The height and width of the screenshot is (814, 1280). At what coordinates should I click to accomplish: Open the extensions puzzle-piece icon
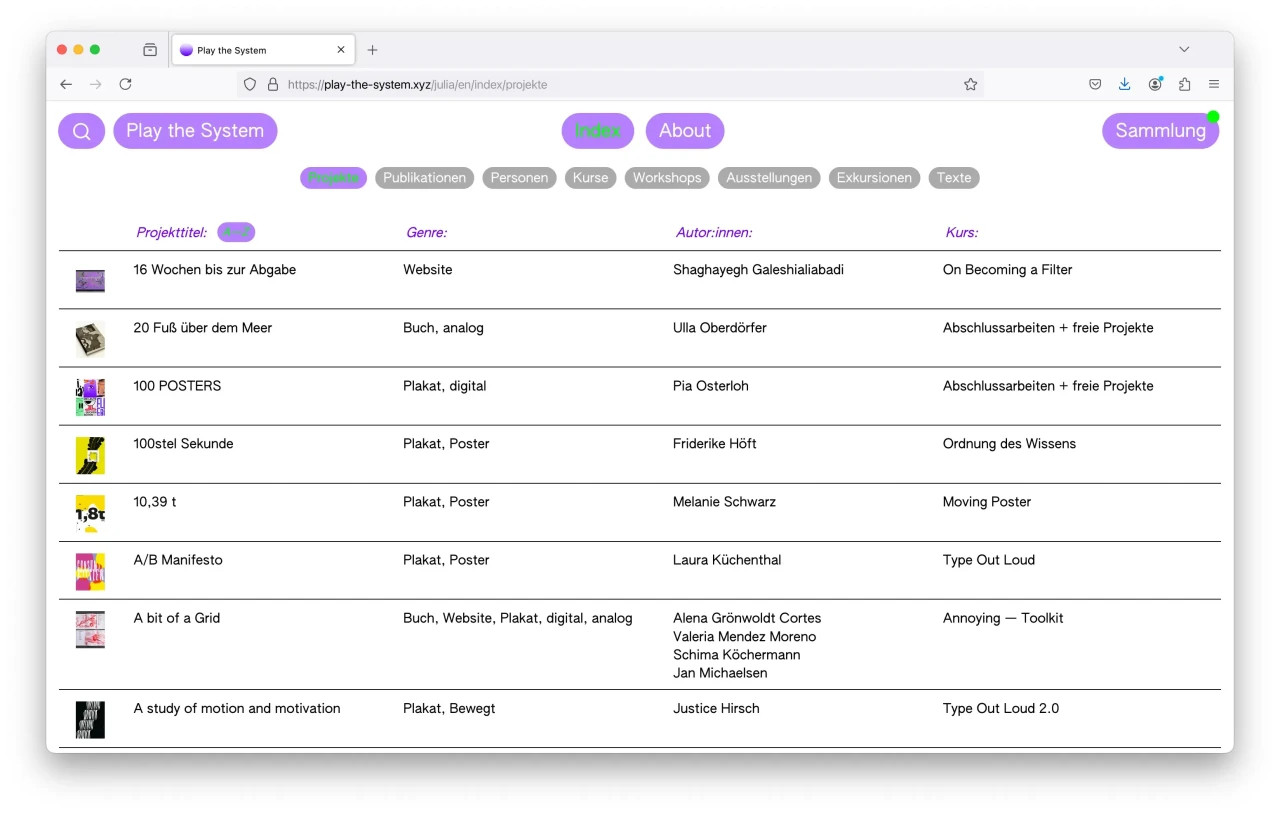(1185, 85)
